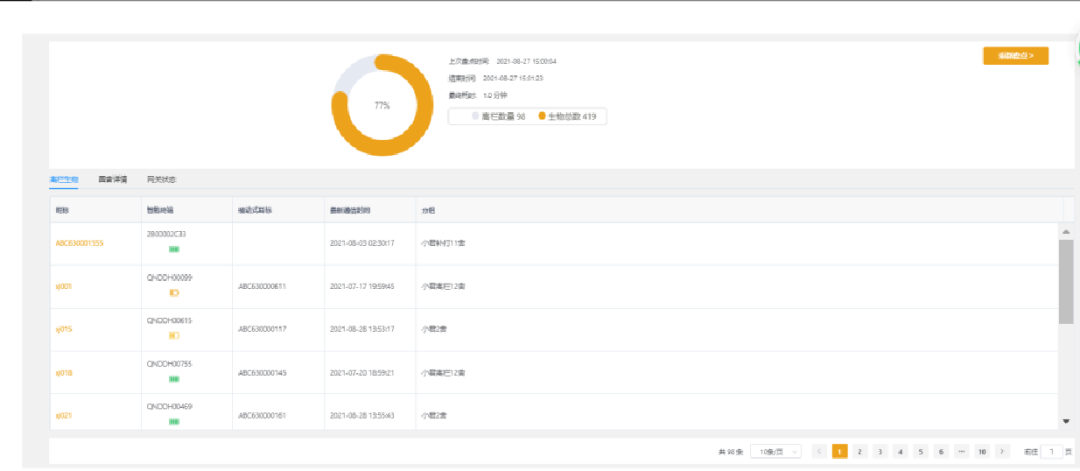Select page 10 in pagination
Image resolution: width=1080 pixels, height=471 pixels.
point(982,452)
